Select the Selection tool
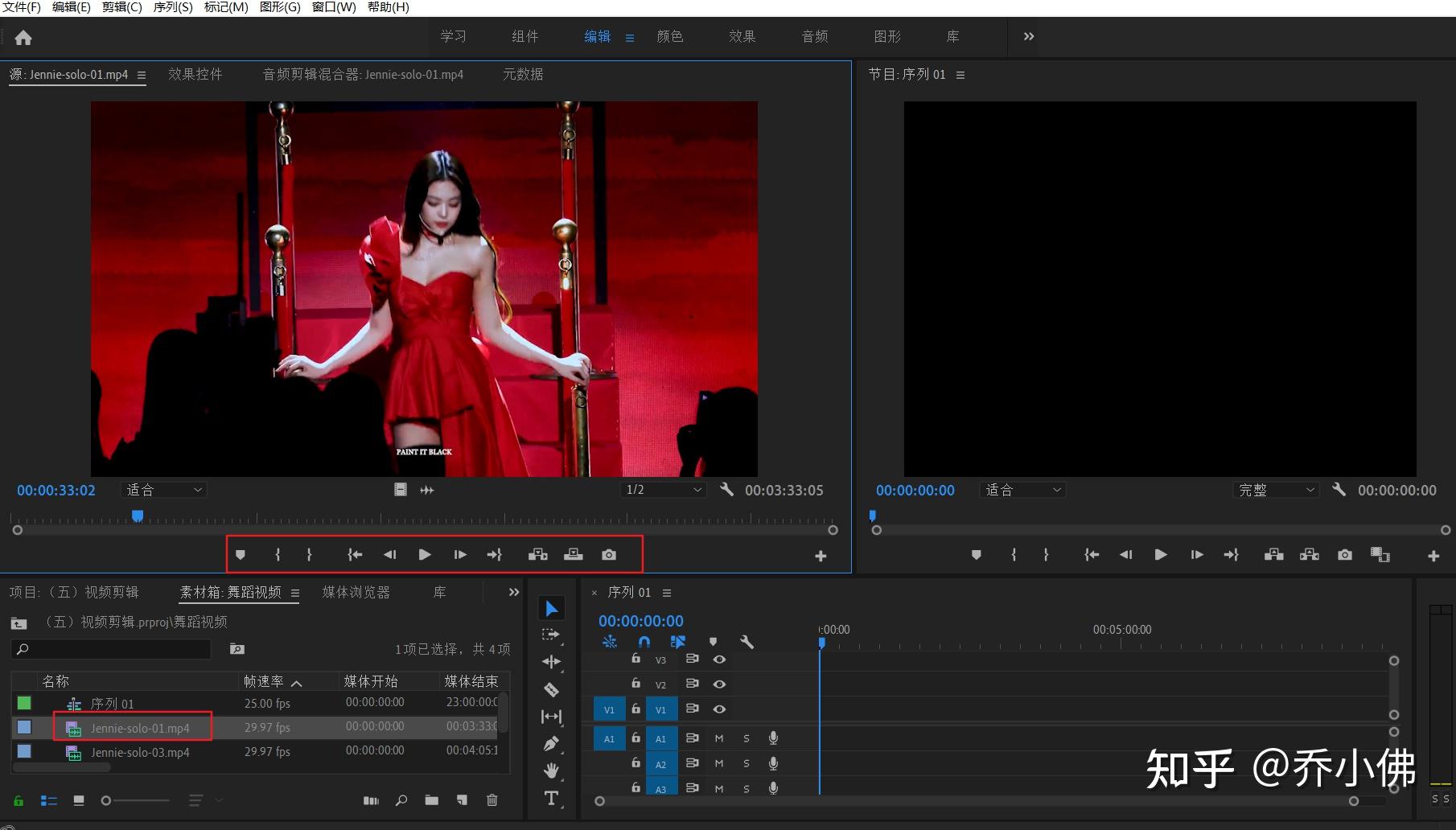The height and width of the screenshot is (830, 1456). pos(551,609)
